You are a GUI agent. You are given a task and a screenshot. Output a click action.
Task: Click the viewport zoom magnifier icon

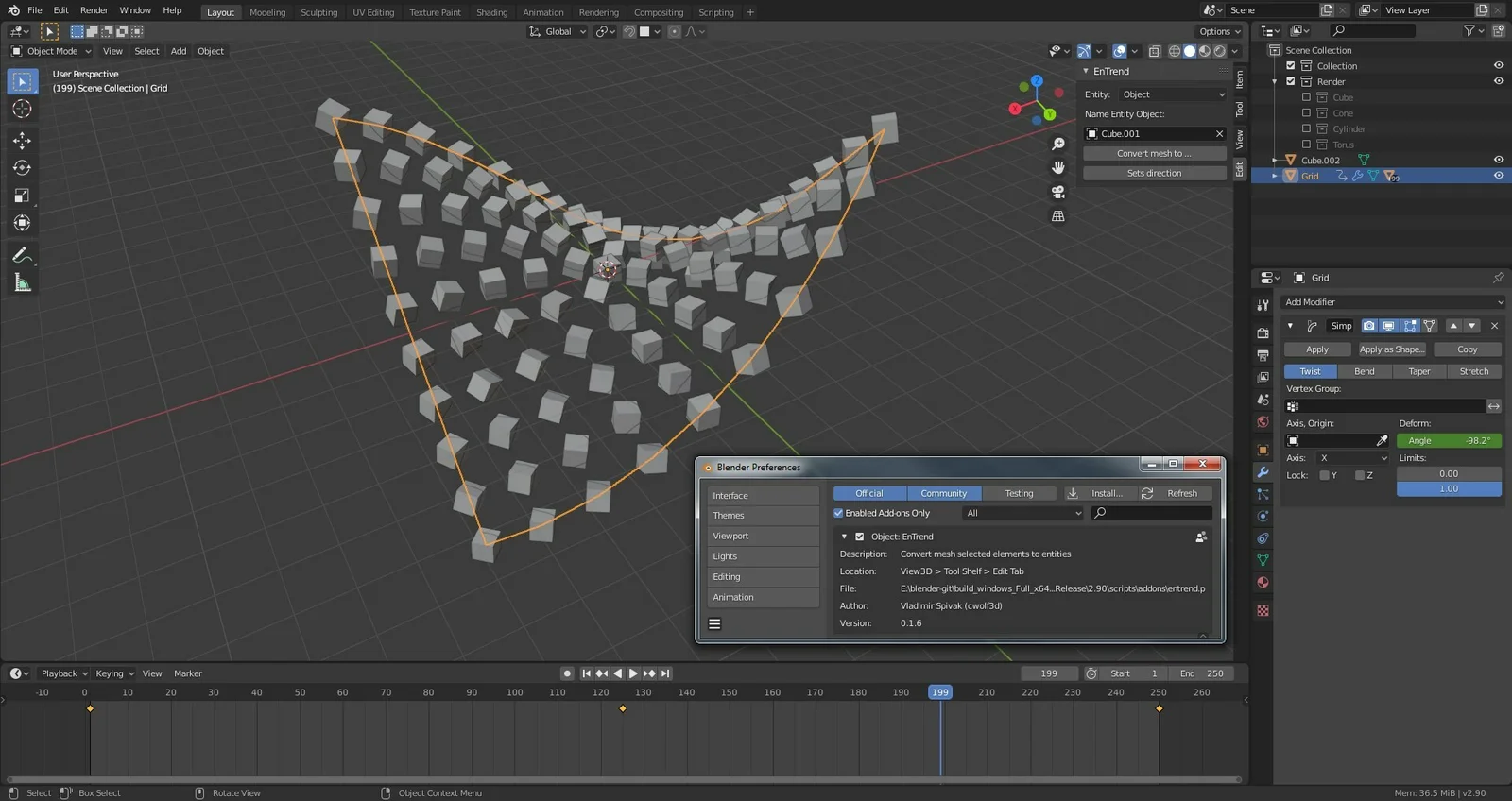click(x=1058, y=144)
